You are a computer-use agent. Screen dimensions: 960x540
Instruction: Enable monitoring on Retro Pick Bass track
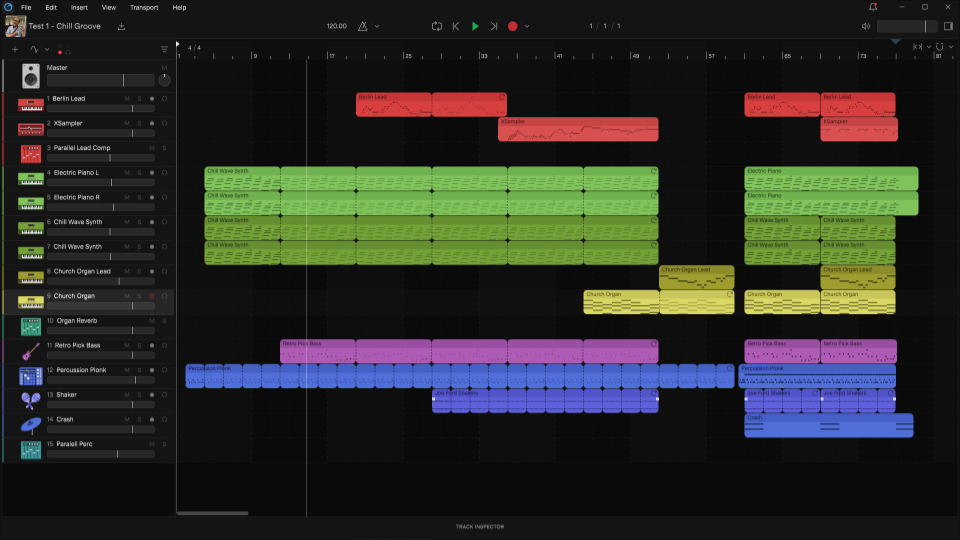[x=164, y=345]
